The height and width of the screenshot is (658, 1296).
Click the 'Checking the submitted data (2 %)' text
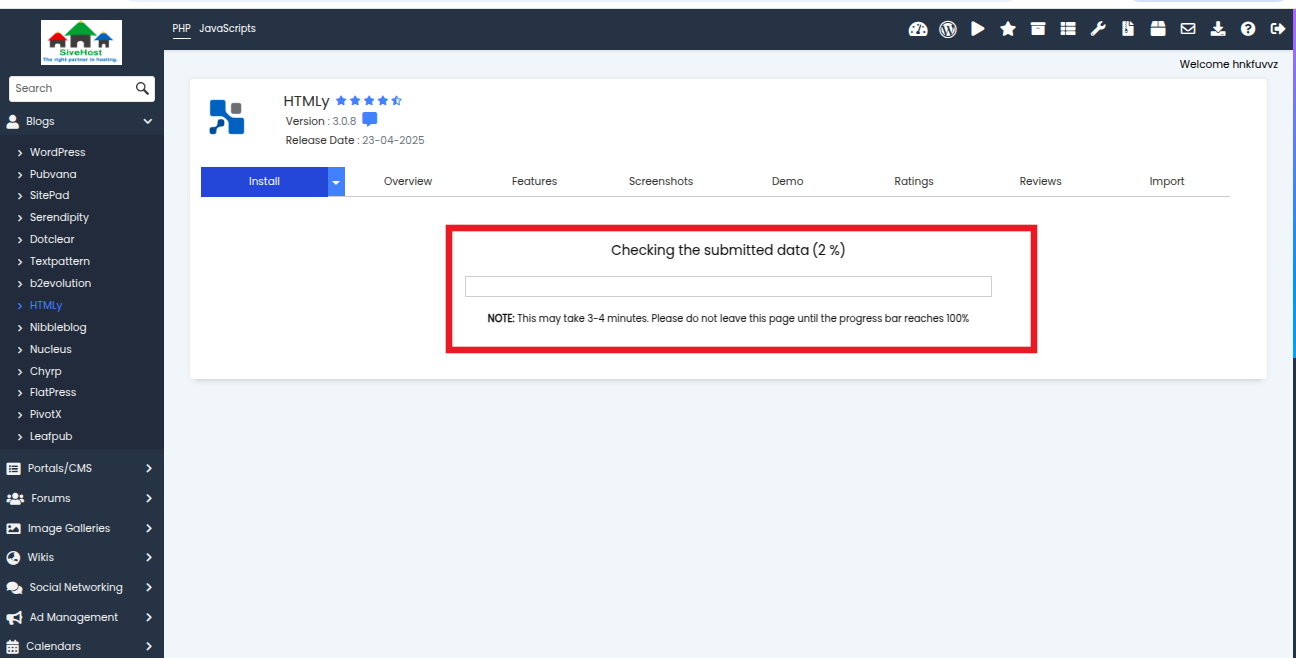pos(728,250)
